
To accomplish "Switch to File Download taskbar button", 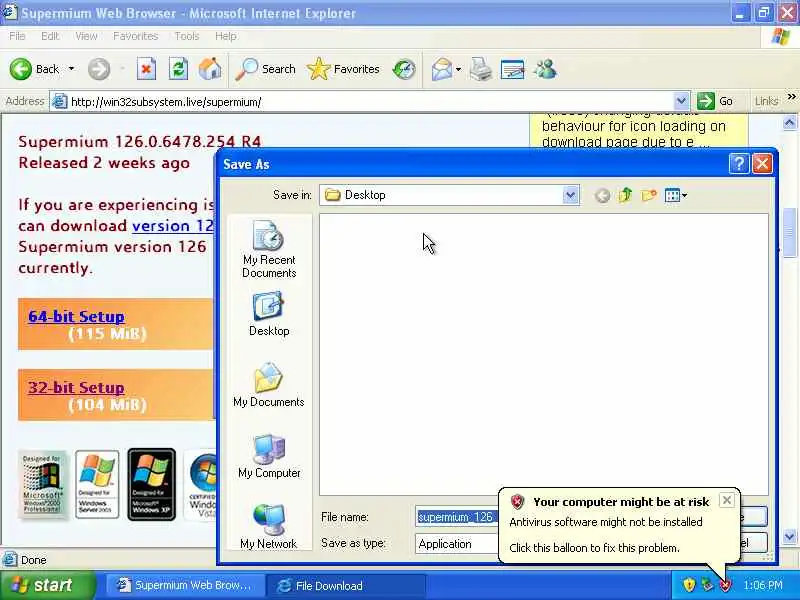I will [346, 585].
